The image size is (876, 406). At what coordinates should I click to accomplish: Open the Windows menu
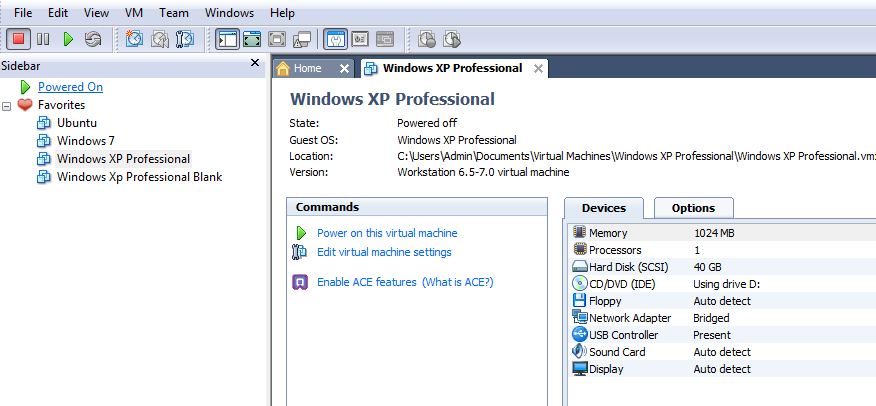[x=230, y=13]
